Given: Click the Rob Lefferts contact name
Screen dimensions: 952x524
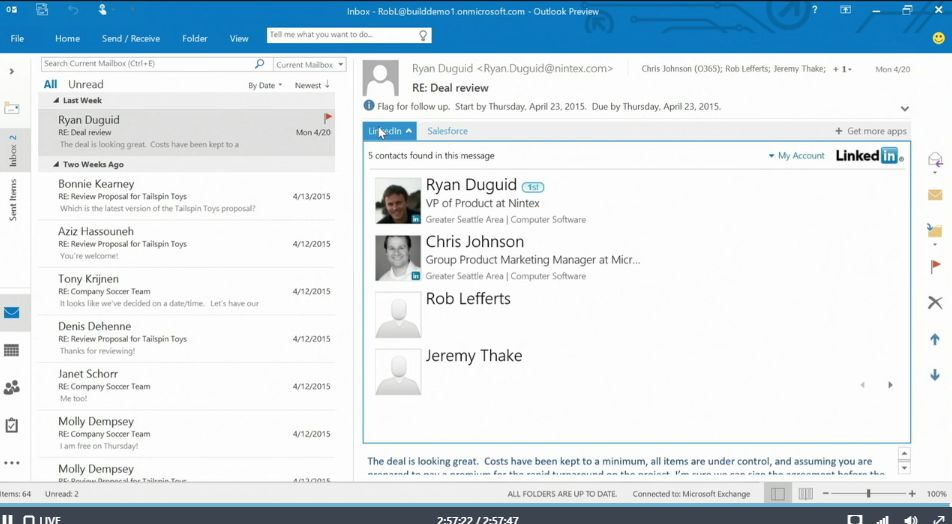Looking at the screenshot, I should coord(468,299).
